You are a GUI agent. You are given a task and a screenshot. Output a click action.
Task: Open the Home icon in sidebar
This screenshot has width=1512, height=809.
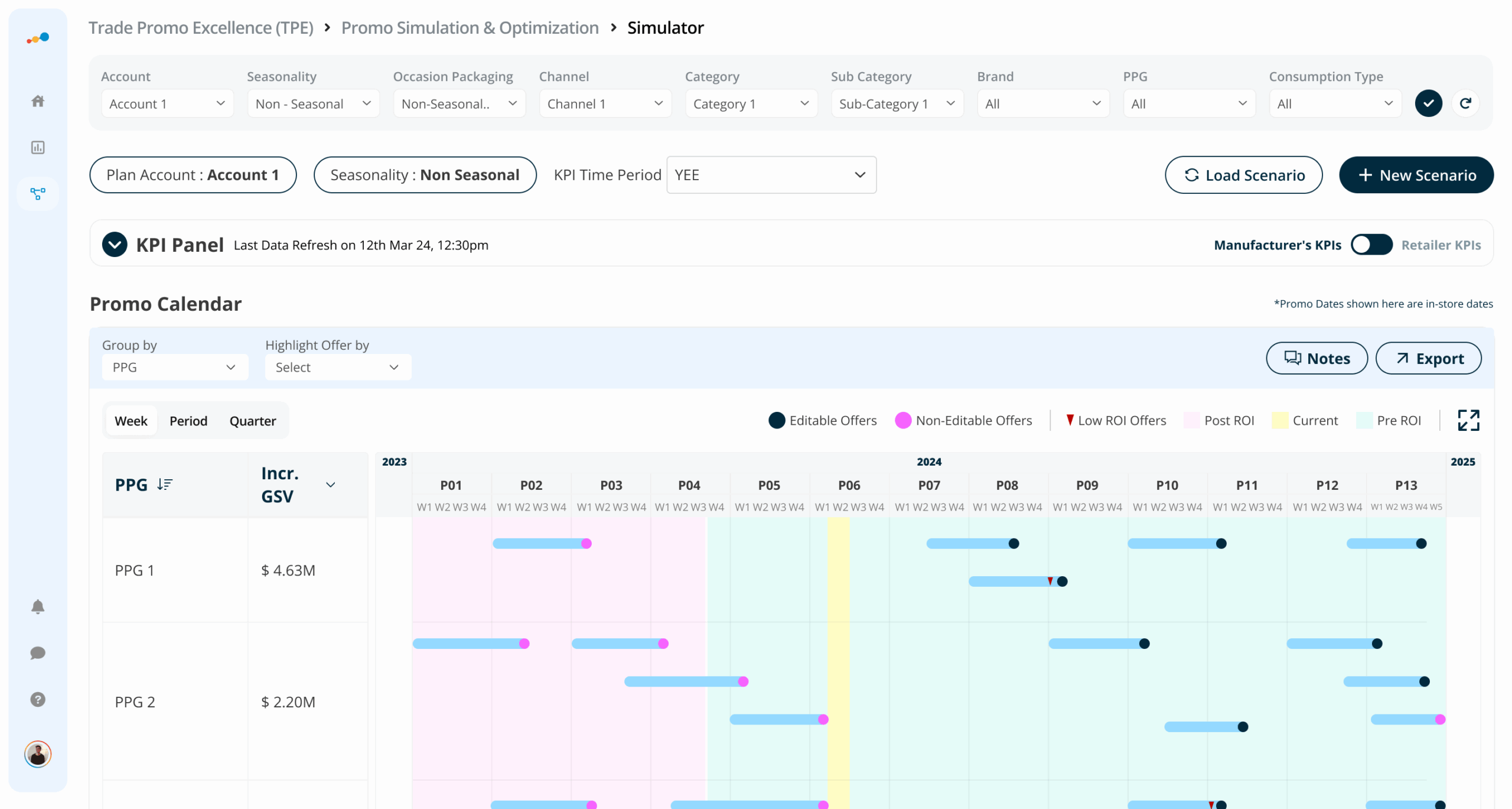pyautogui.click(x=38, y=101)
